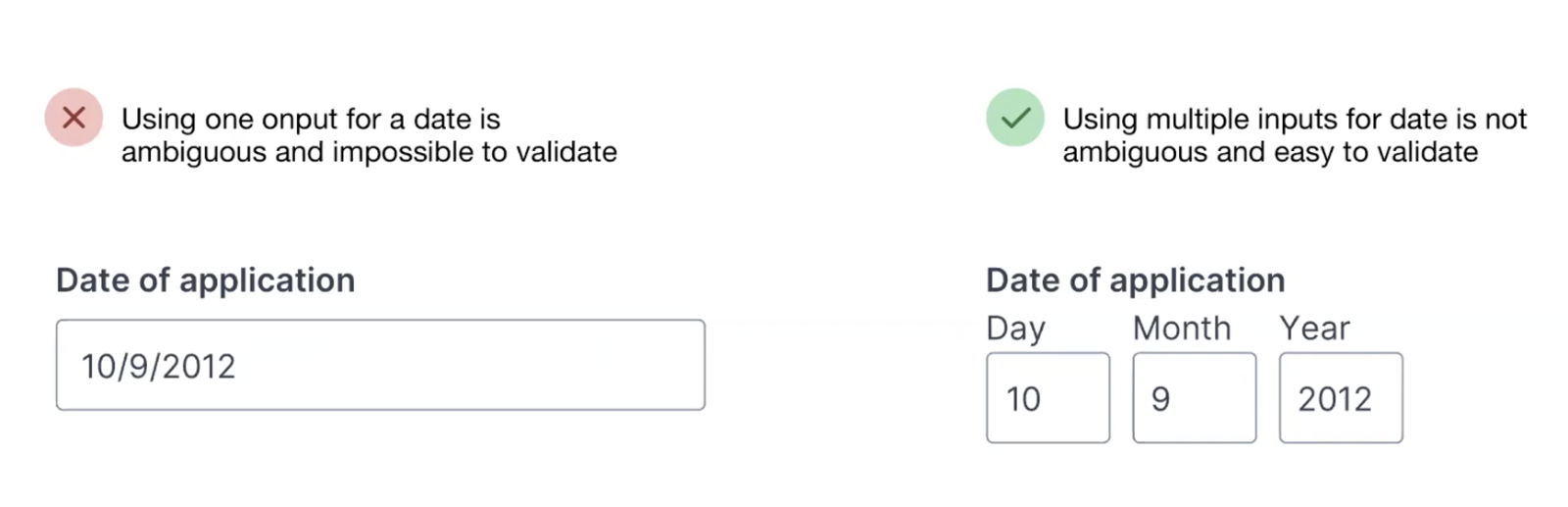
Task: Click the Year input containing 2012
Action: (x=1341, y=397)
